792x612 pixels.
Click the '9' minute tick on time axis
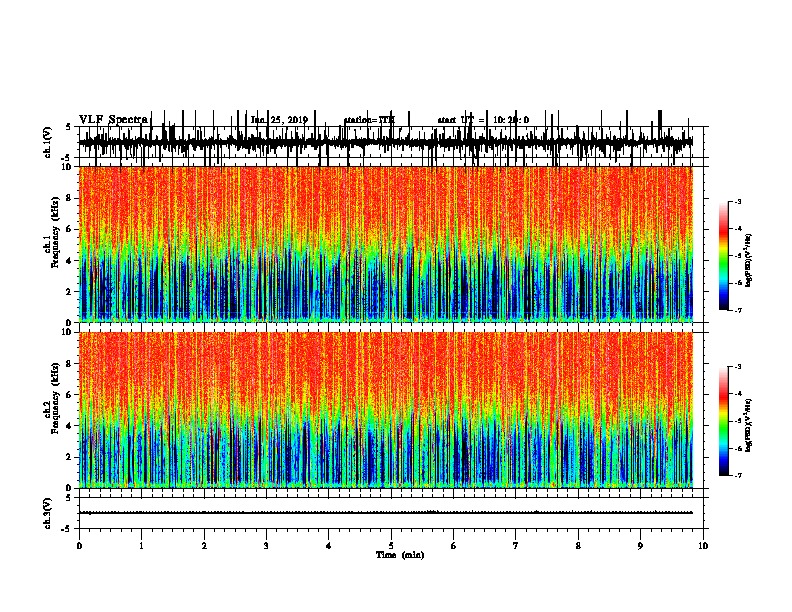click(x=640, y=546)
